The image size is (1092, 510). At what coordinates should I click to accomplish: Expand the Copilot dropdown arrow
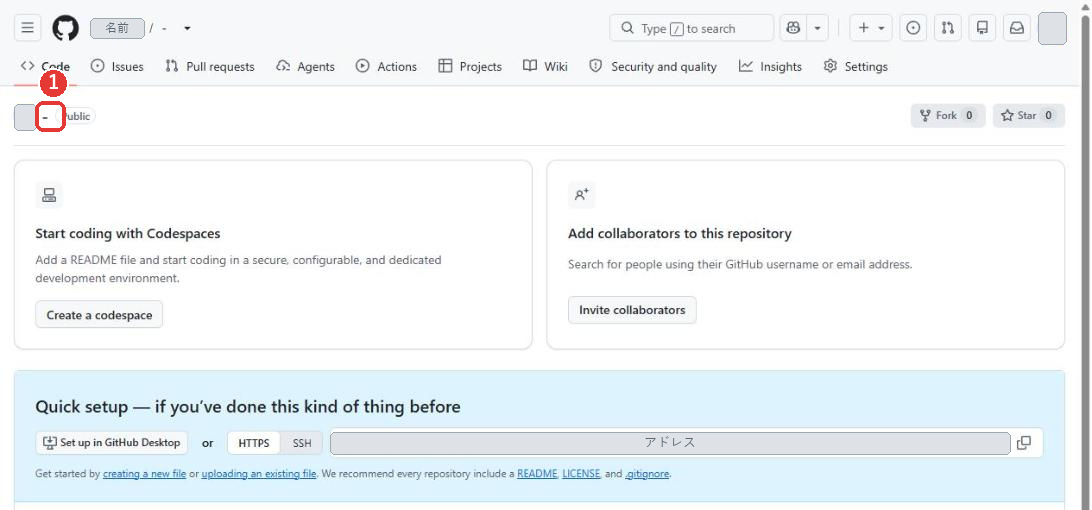818,28
